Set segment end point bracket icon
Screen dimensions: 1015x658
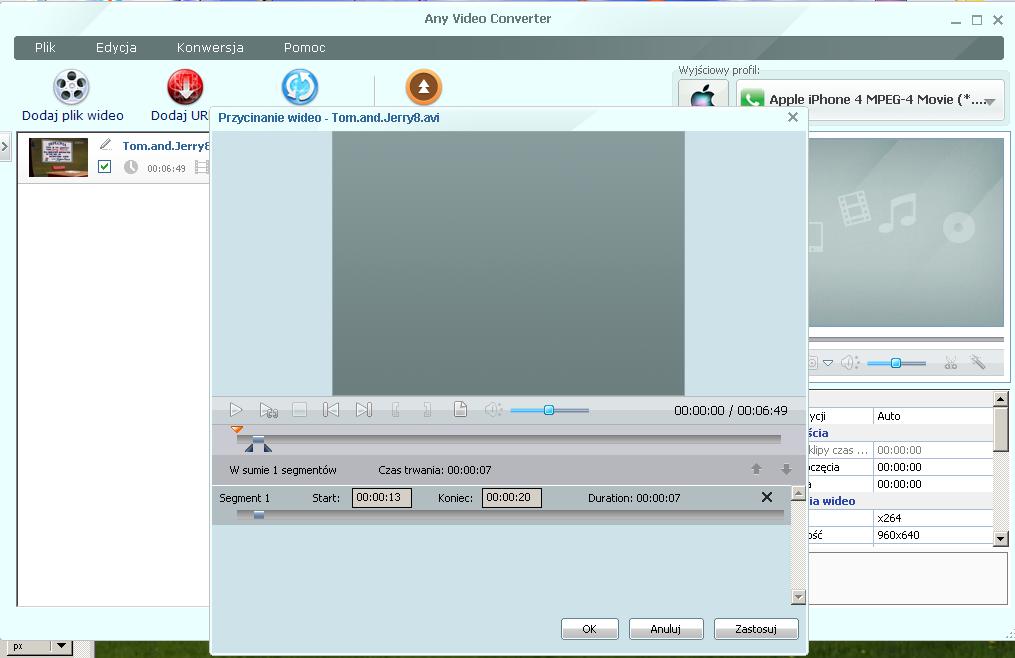(x=427, y=410)
